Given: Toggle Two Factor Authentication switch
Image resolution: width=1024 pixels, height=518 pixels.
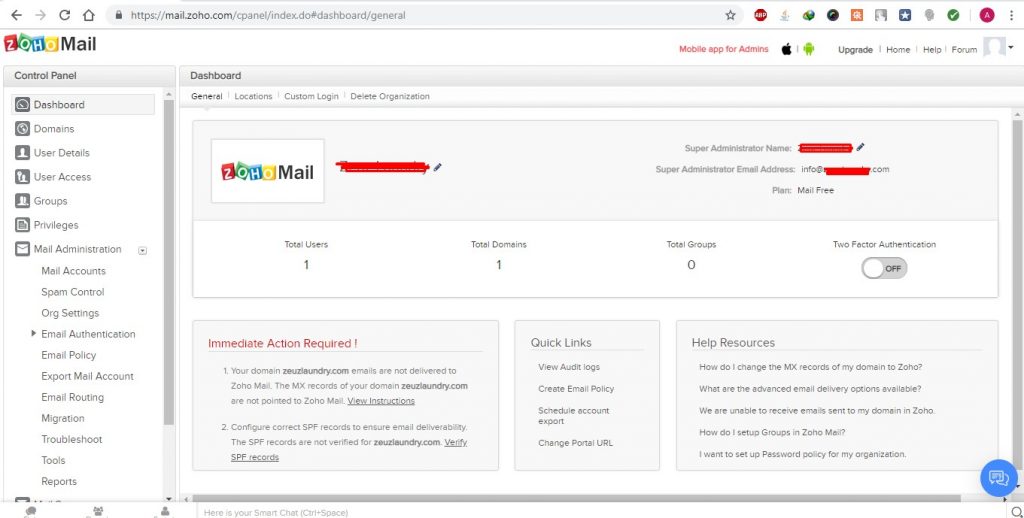Looking at the screenshot, I should coord(884,268).
